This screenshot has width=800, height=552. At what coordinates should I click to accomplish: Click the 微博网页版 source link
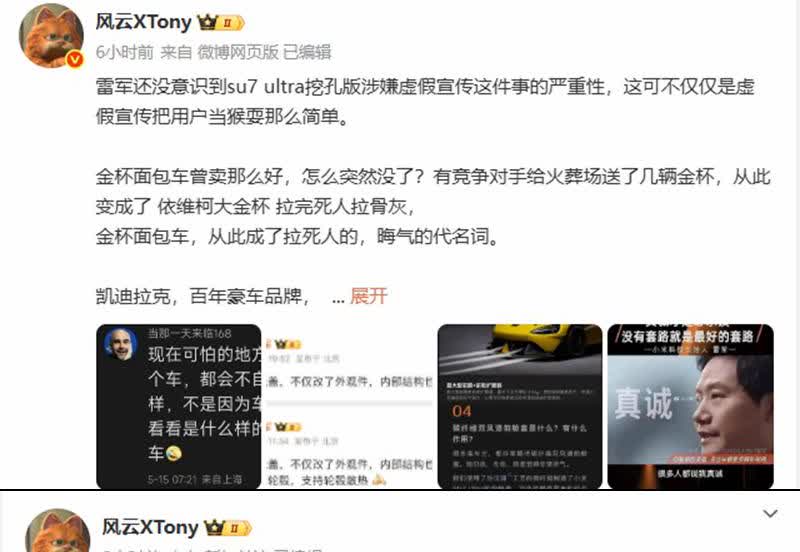click(238, 52)
